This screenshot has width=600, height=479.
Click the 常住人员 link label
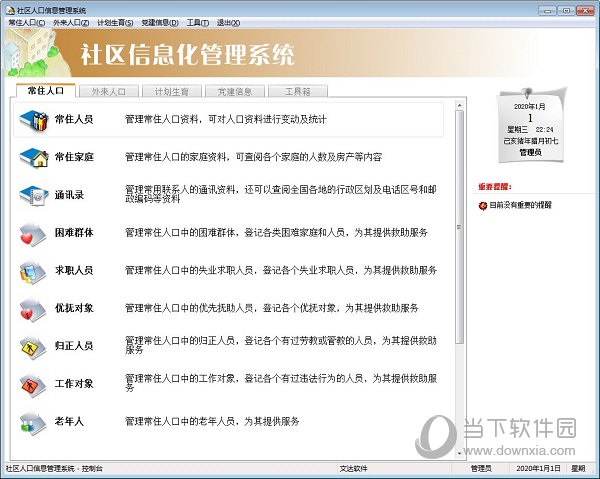pyautogui.click(x=74, y=119)
